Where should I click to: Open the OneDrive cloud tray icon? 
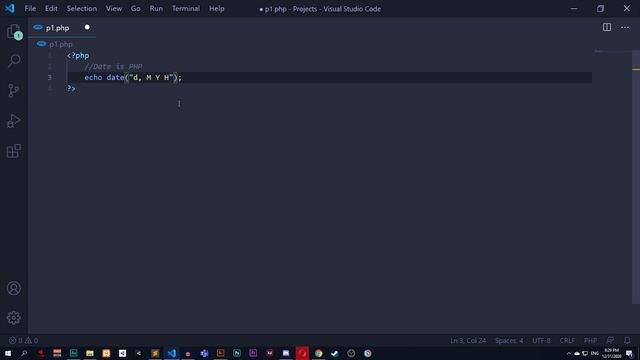click(577, 353)
